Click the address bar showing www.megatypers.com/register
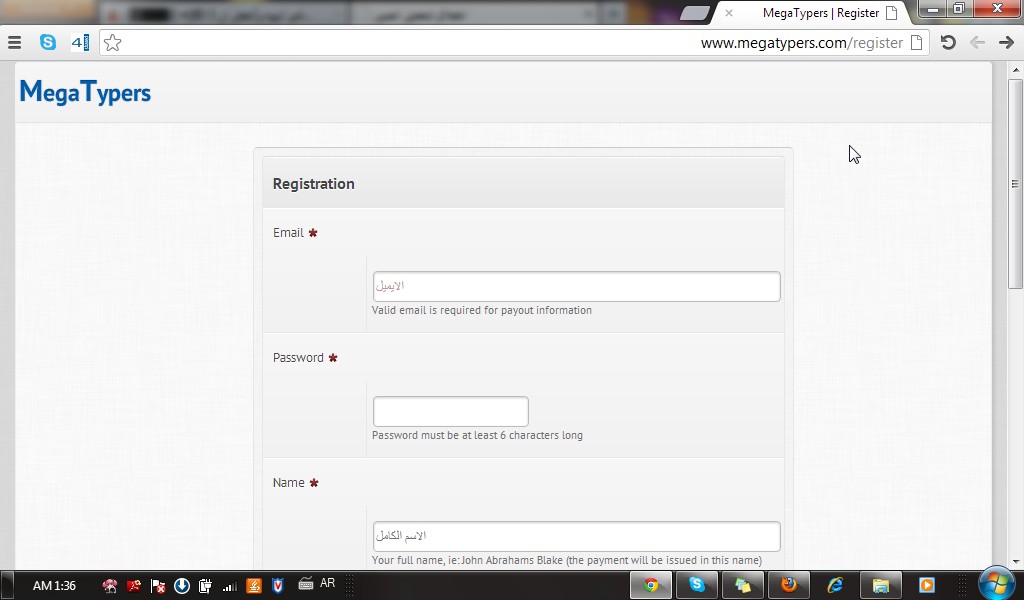This screenshot has height=600, width=1024. pyautogui.click(x=514, y=43)
